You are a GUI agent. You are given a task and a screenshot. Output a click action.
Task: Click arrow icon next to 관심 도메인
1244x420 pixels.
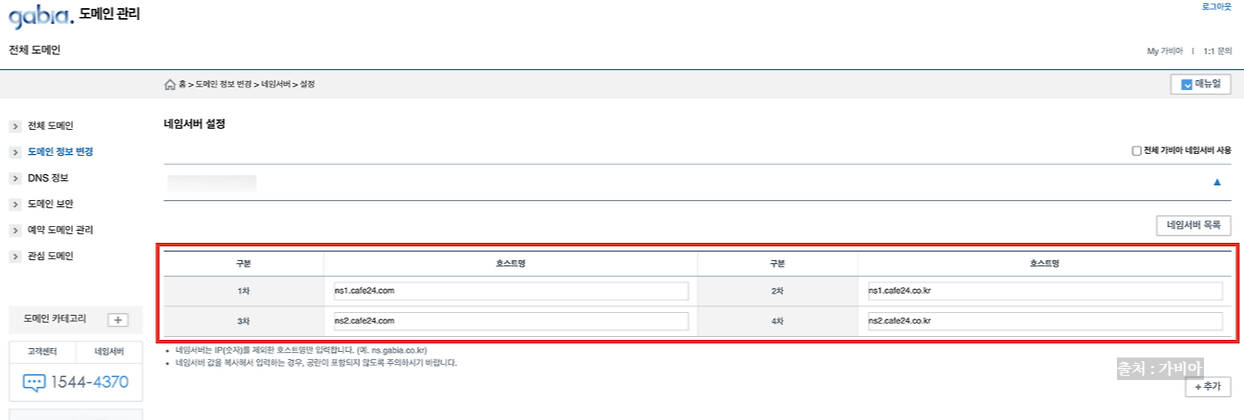(15, 256)
